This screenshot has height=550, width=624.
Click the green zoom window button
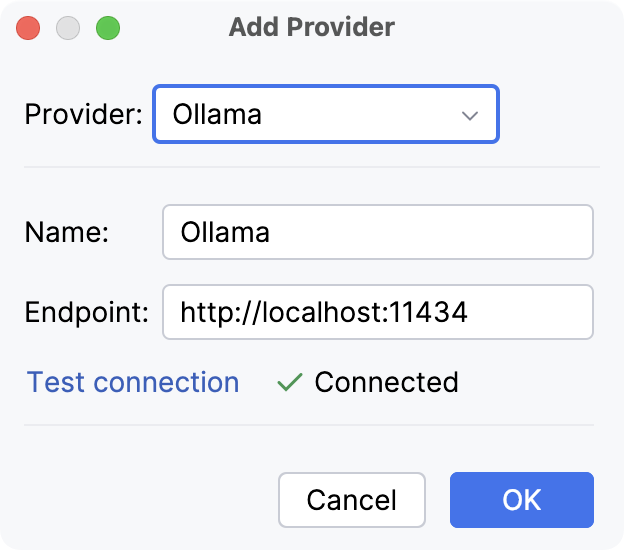click(107, 27)
